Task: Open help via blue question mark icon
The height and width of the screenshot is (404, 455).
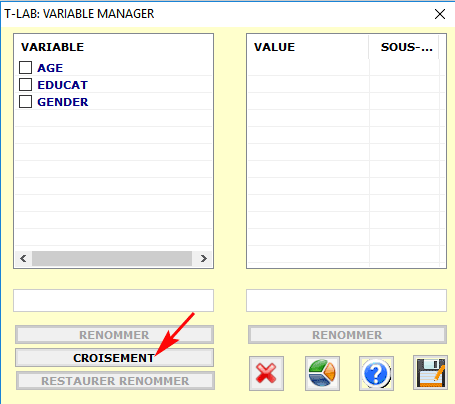Action: point(376,373)
